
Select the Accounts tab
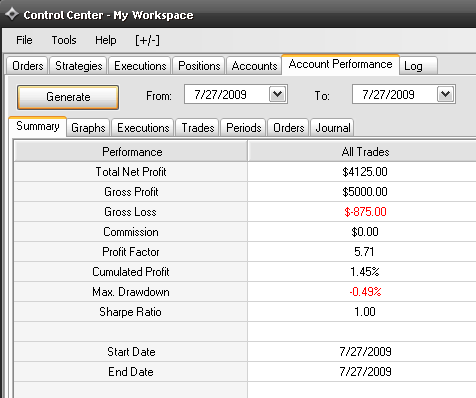tap(254, 66)
